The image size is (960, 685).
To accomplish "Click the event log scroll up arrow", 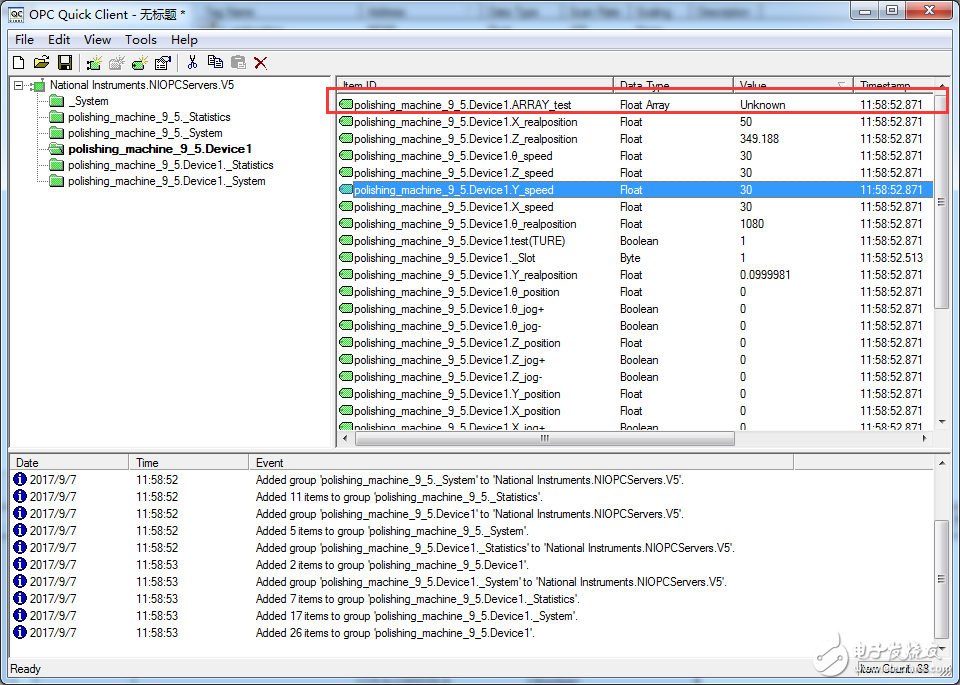I will tap(942, 463).
